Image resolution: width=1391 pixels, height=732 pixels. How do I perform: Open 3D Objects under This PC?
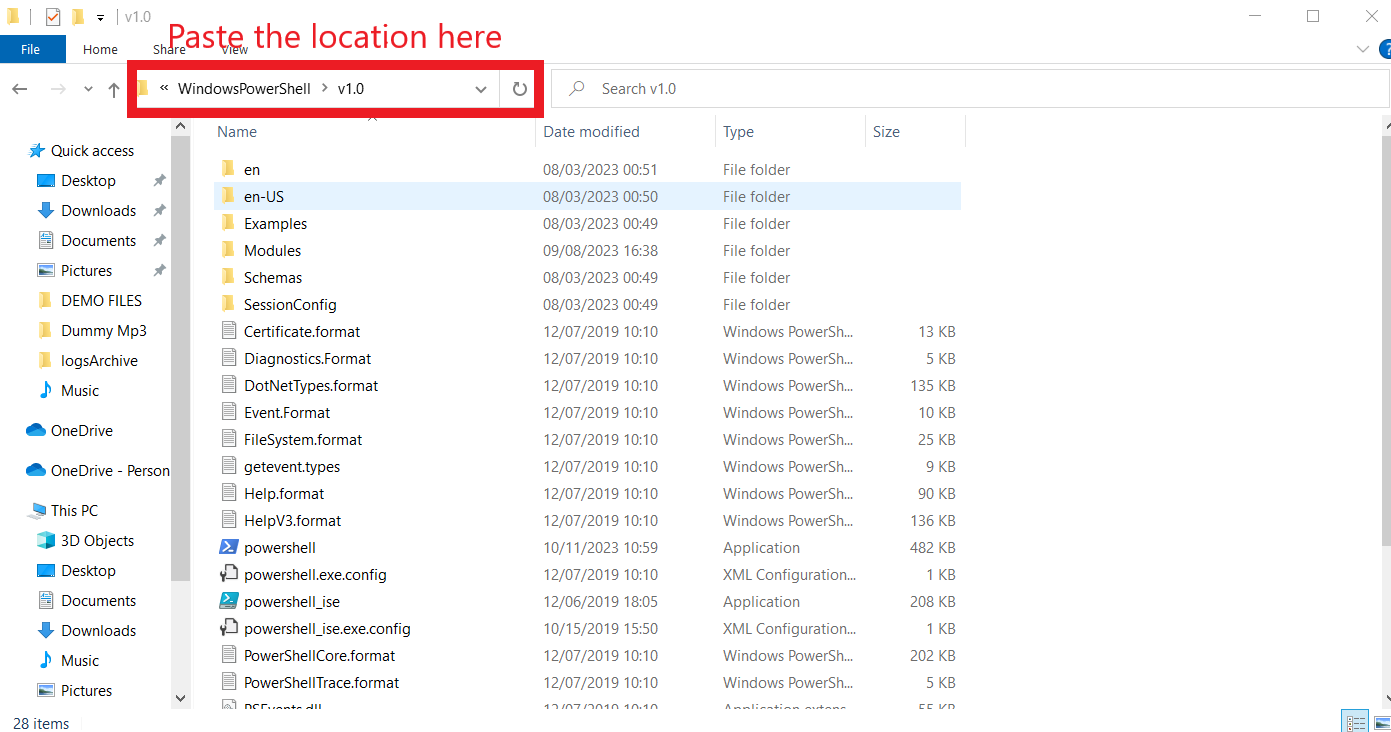point(86,541)
